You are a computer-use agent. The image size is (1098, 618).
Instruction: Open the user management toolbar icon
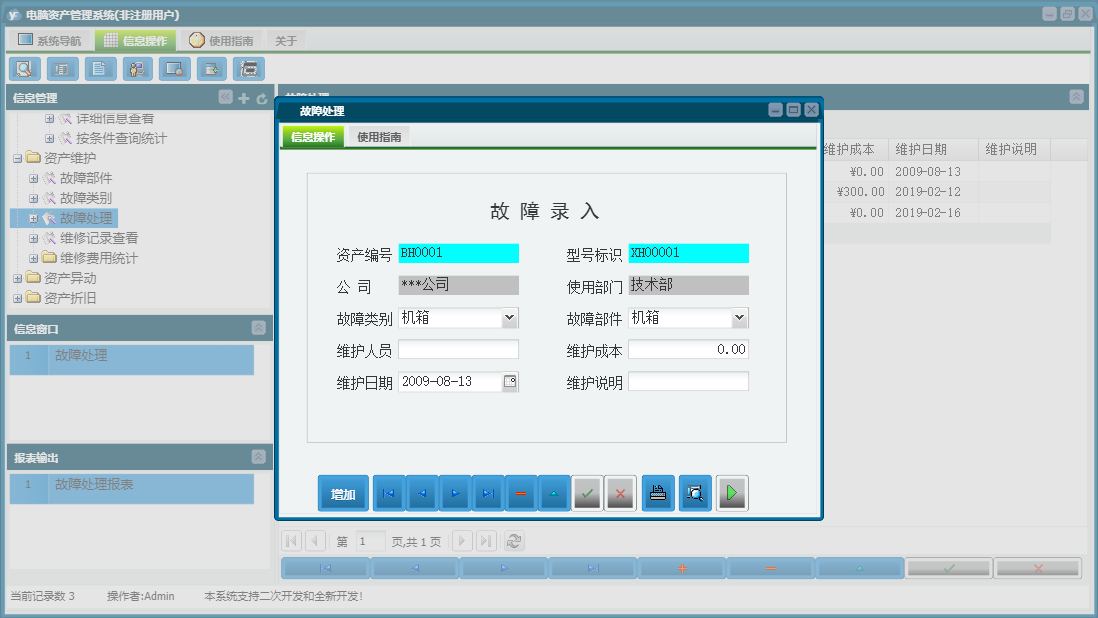(x=137, y=68)
